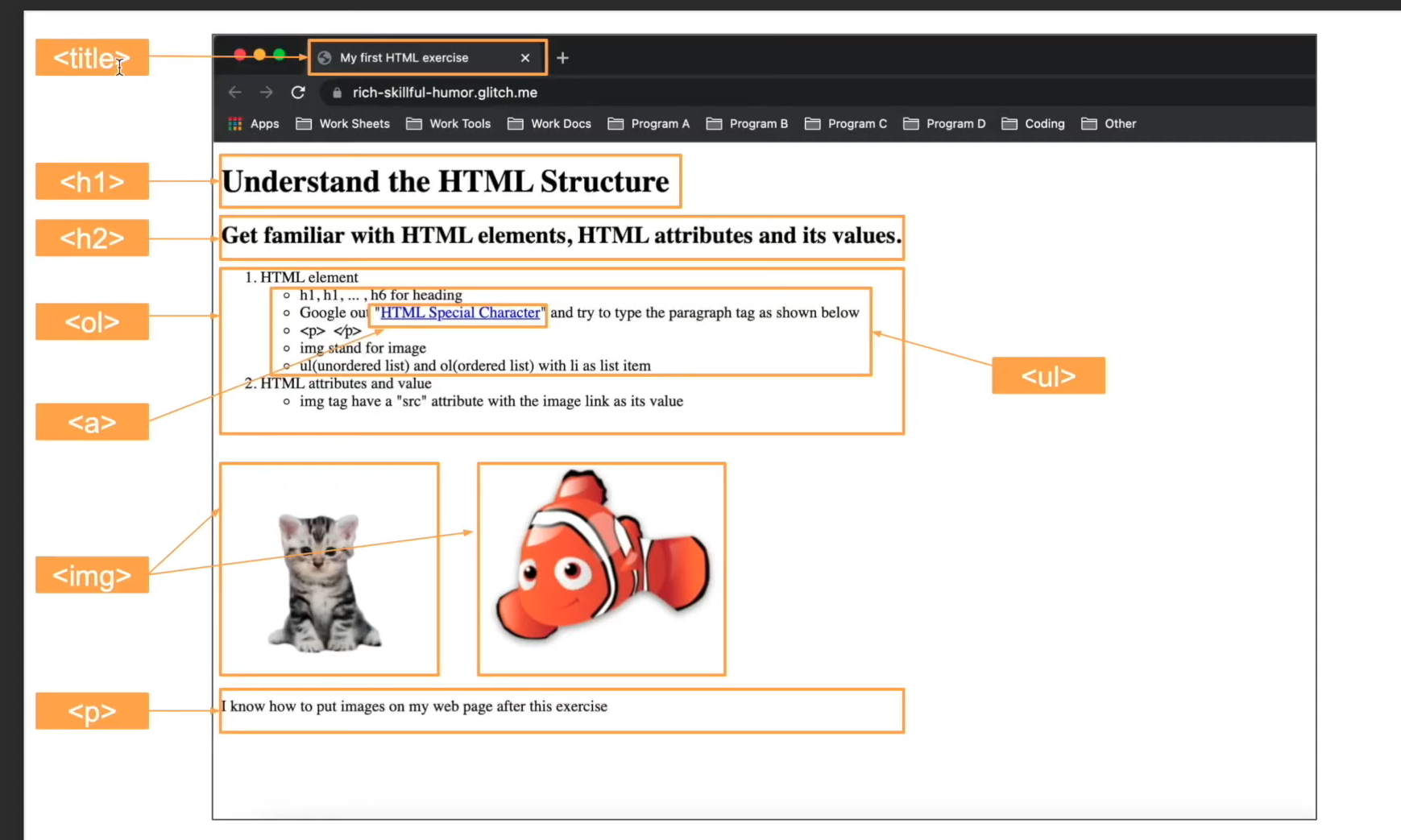Screen dimensions: 1401x840
Task: Open the Program A bookmark folder
Action: (x=649, y=124)
